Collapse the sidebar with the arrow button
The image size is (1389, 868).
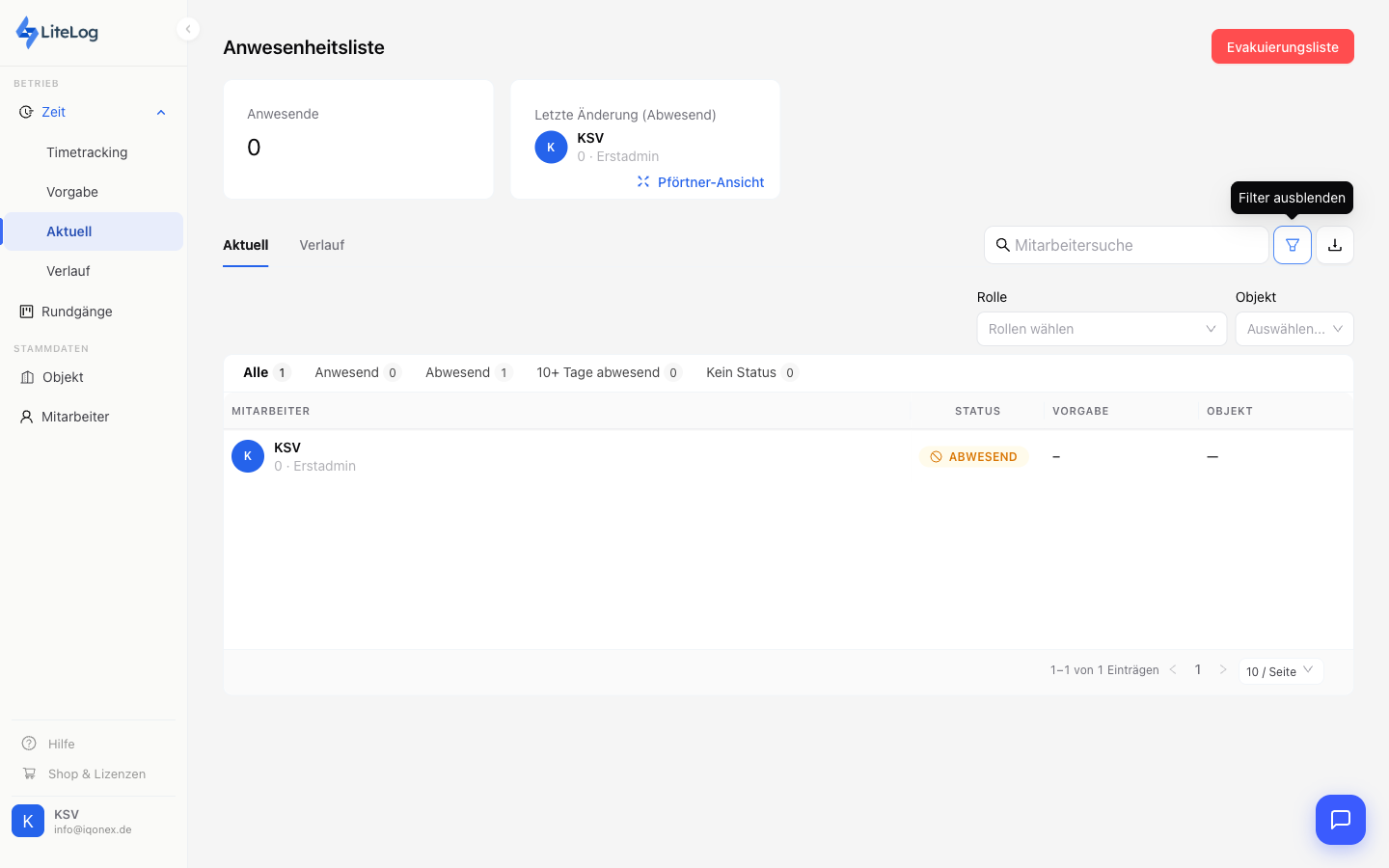(188, 29)
